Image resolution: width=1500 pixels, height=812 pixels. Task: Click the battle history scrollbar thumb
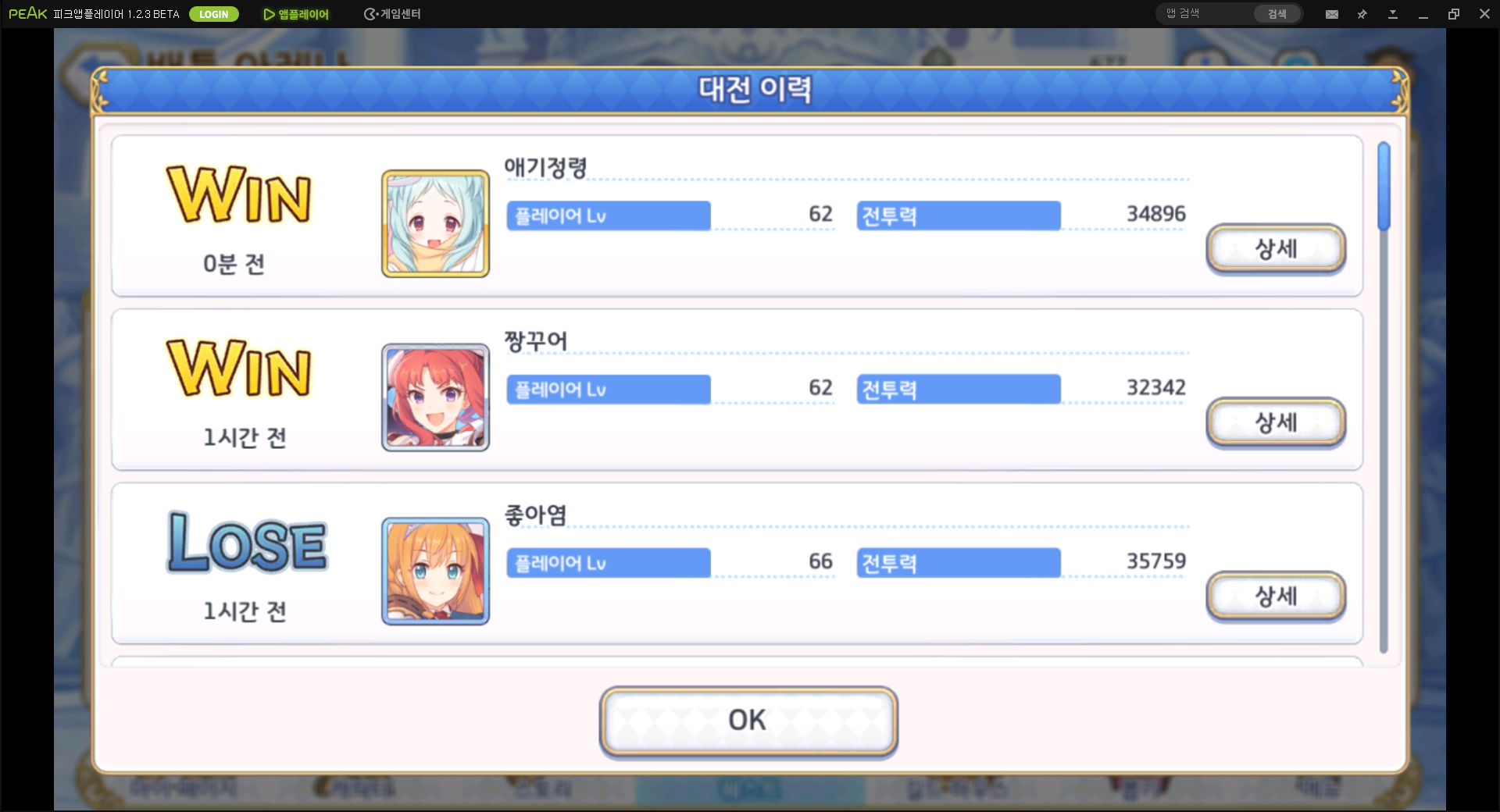pos(1384,187)
